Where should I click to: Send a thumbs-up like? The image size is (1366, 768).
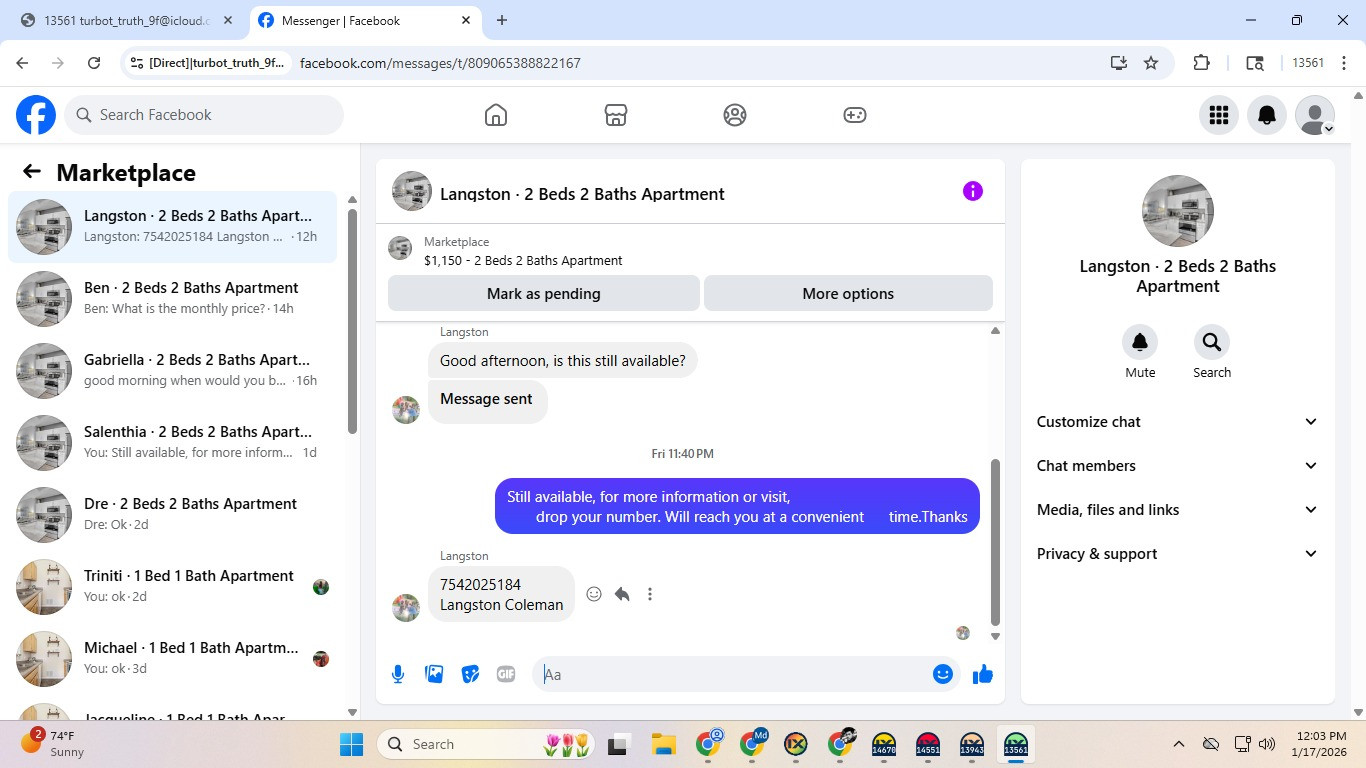983,674
